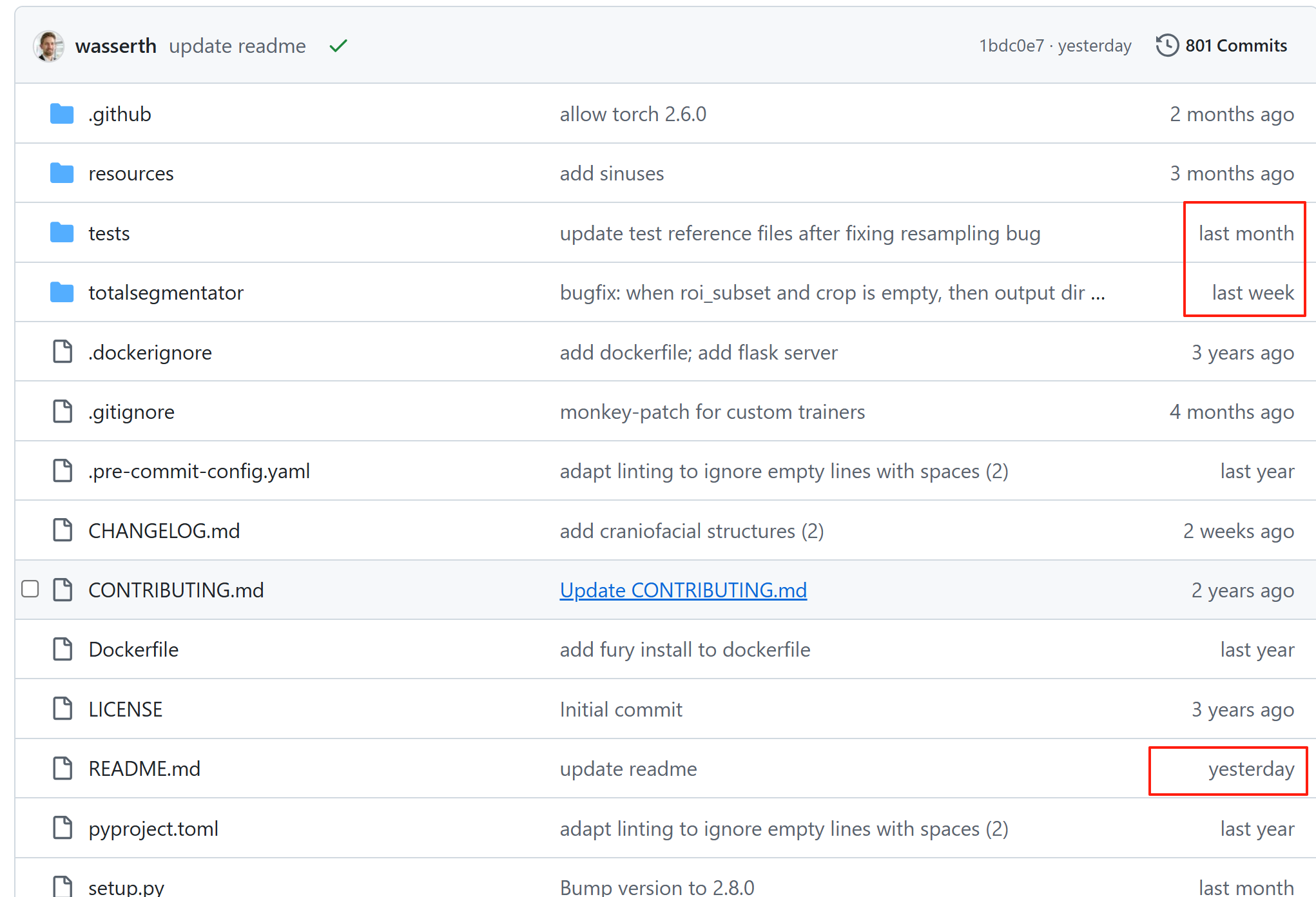Viewport: 1316px width, 897px height.
Task: Click the Dockerfile file icon
Action: click(63, 649)
